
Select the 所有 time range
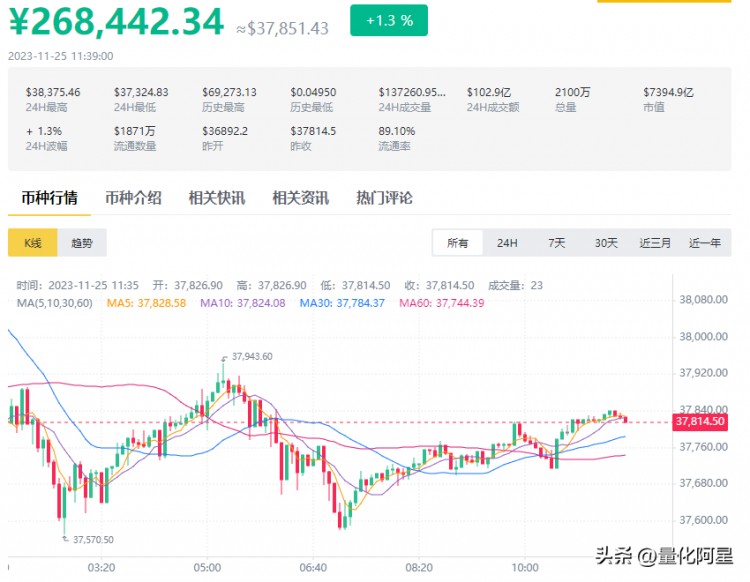pos(457,243)
